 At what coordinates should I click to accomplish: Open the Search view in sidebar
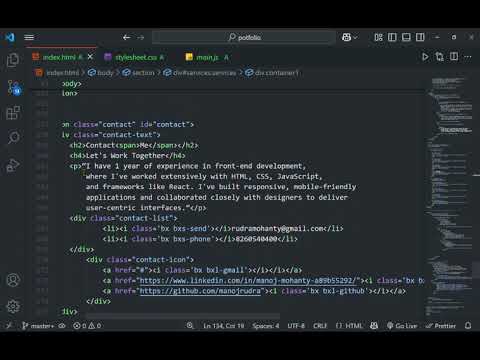click(x=13, y=137)
